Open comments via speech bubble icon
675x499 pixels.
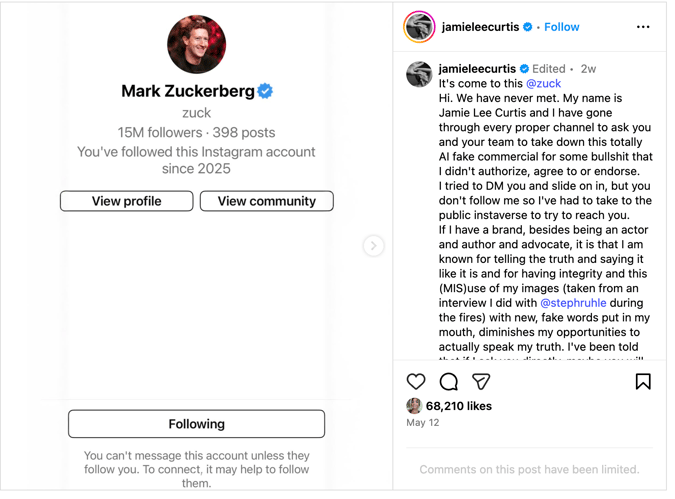(x=449, y=381)
